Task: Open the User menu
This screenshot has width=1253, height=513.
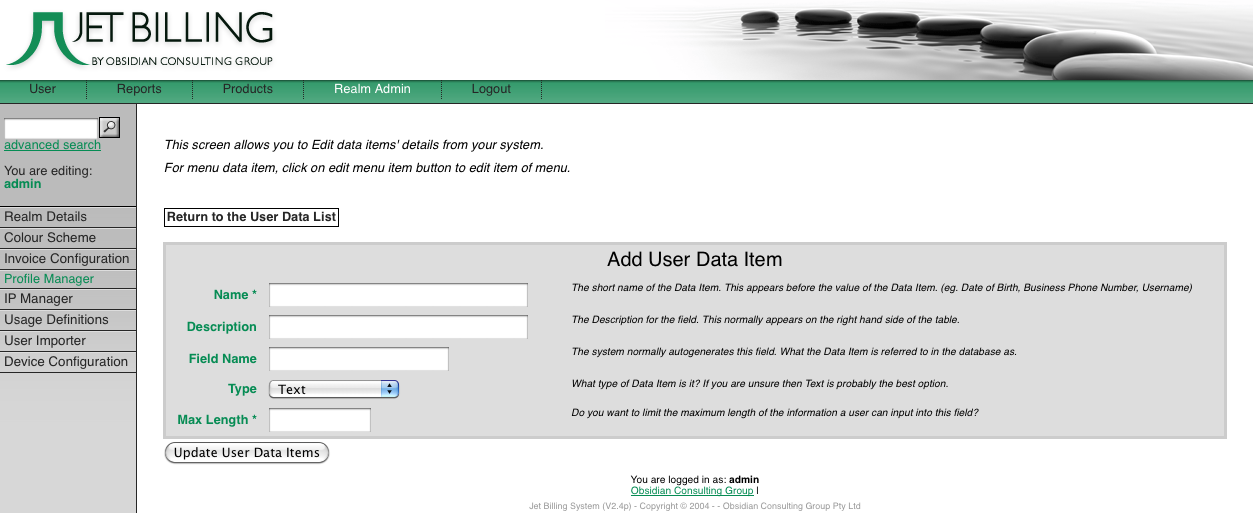Action: [43, 89]
